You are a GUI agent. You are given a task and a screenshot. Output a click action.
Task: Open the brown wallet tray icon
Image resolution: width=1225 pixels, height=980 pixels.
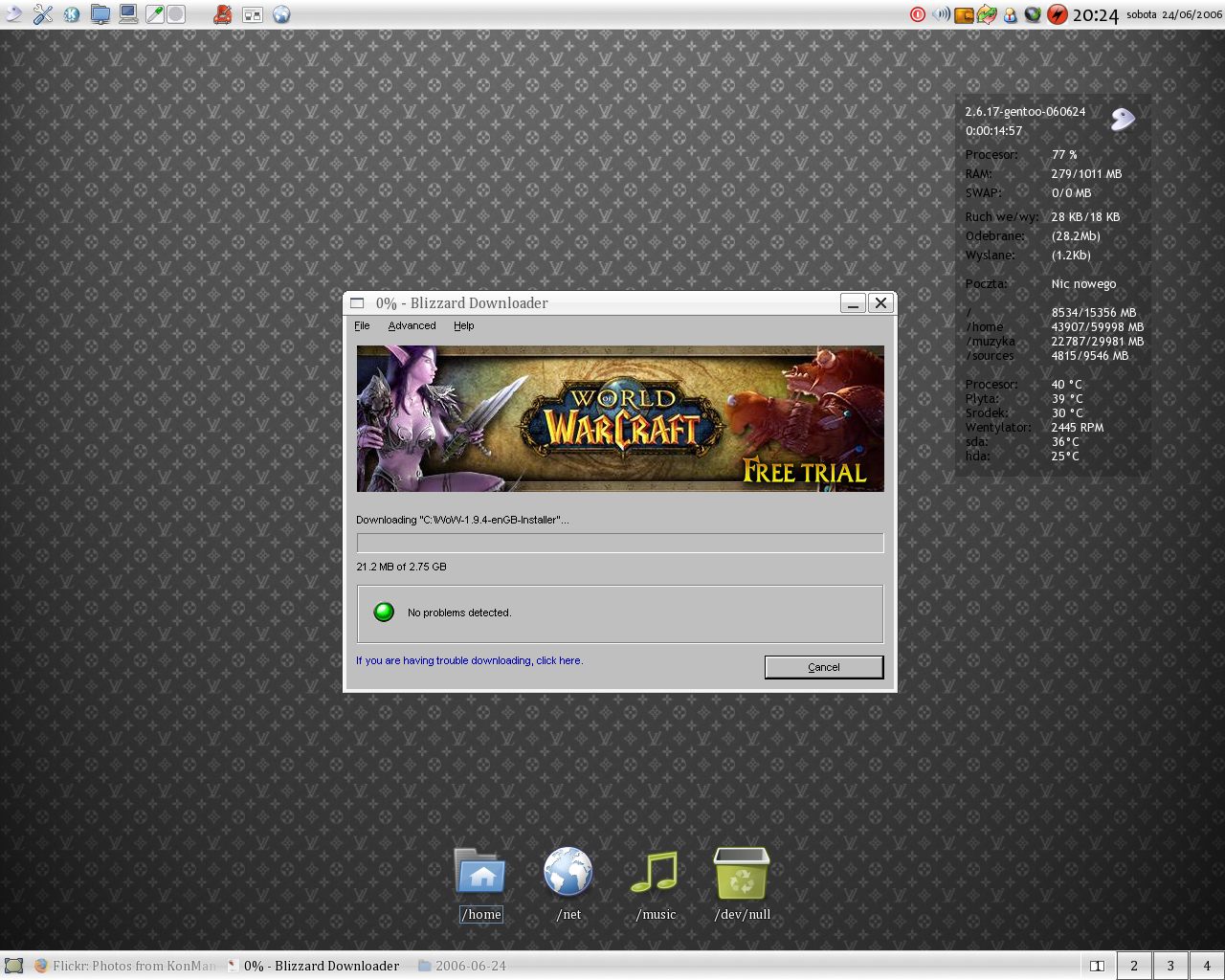point(964,14)
